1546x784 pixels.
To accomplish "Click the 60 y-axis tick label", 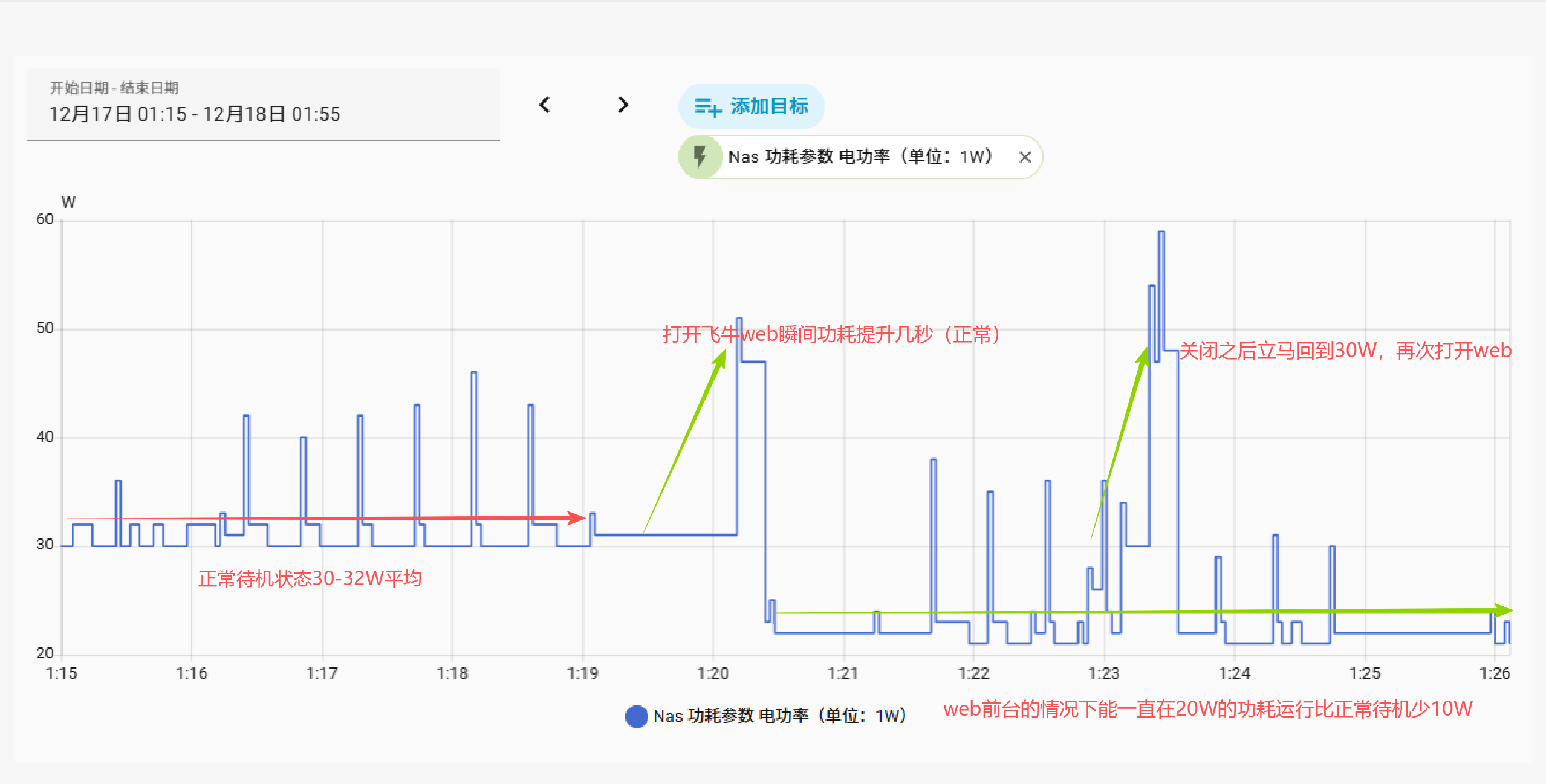I will pos(45,219).
